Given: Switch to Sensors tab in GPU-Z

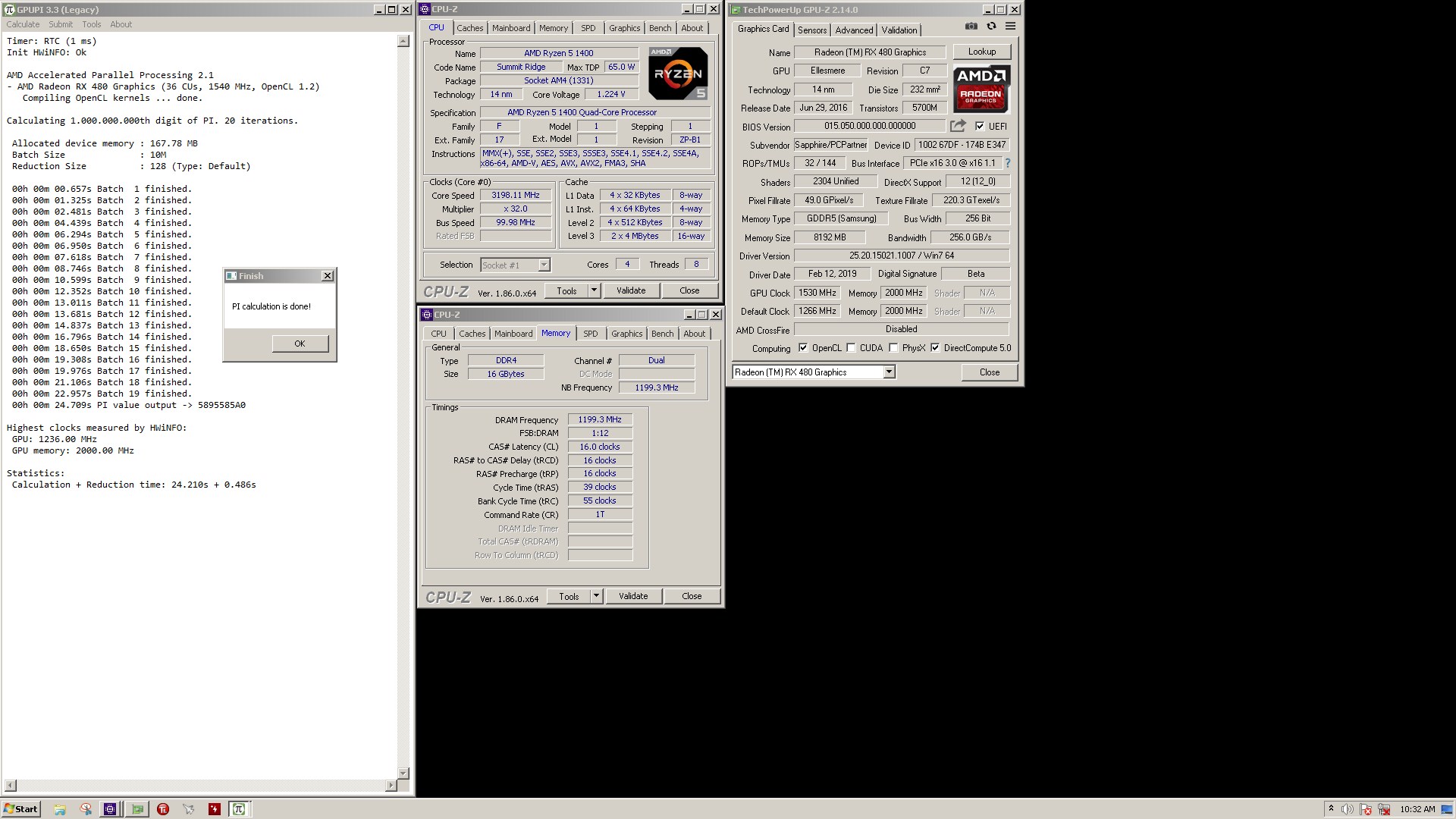Looking at the screenshot, I should 812,30.
